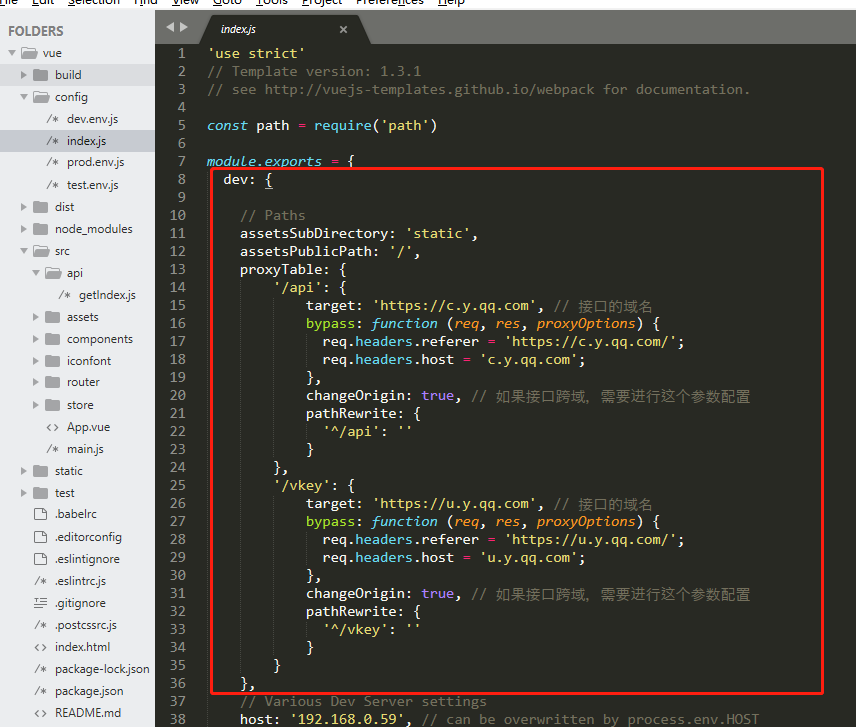Click the App.vue code file icon

click(52, 427)
